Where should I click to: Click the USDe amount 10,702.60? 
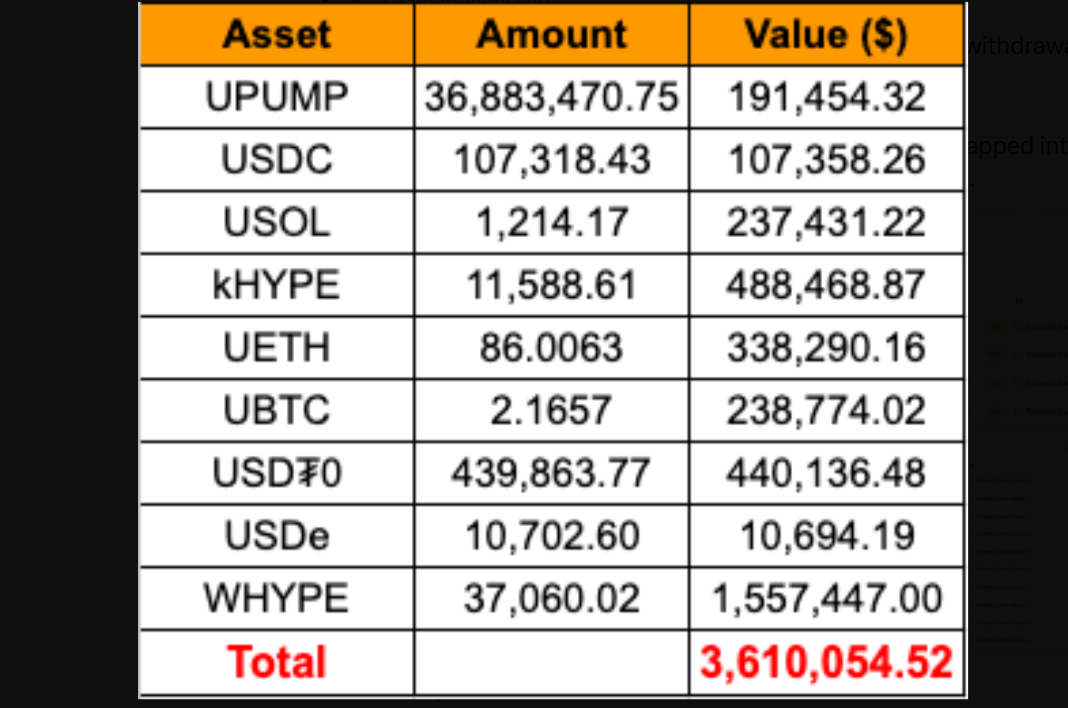[551, 536]
